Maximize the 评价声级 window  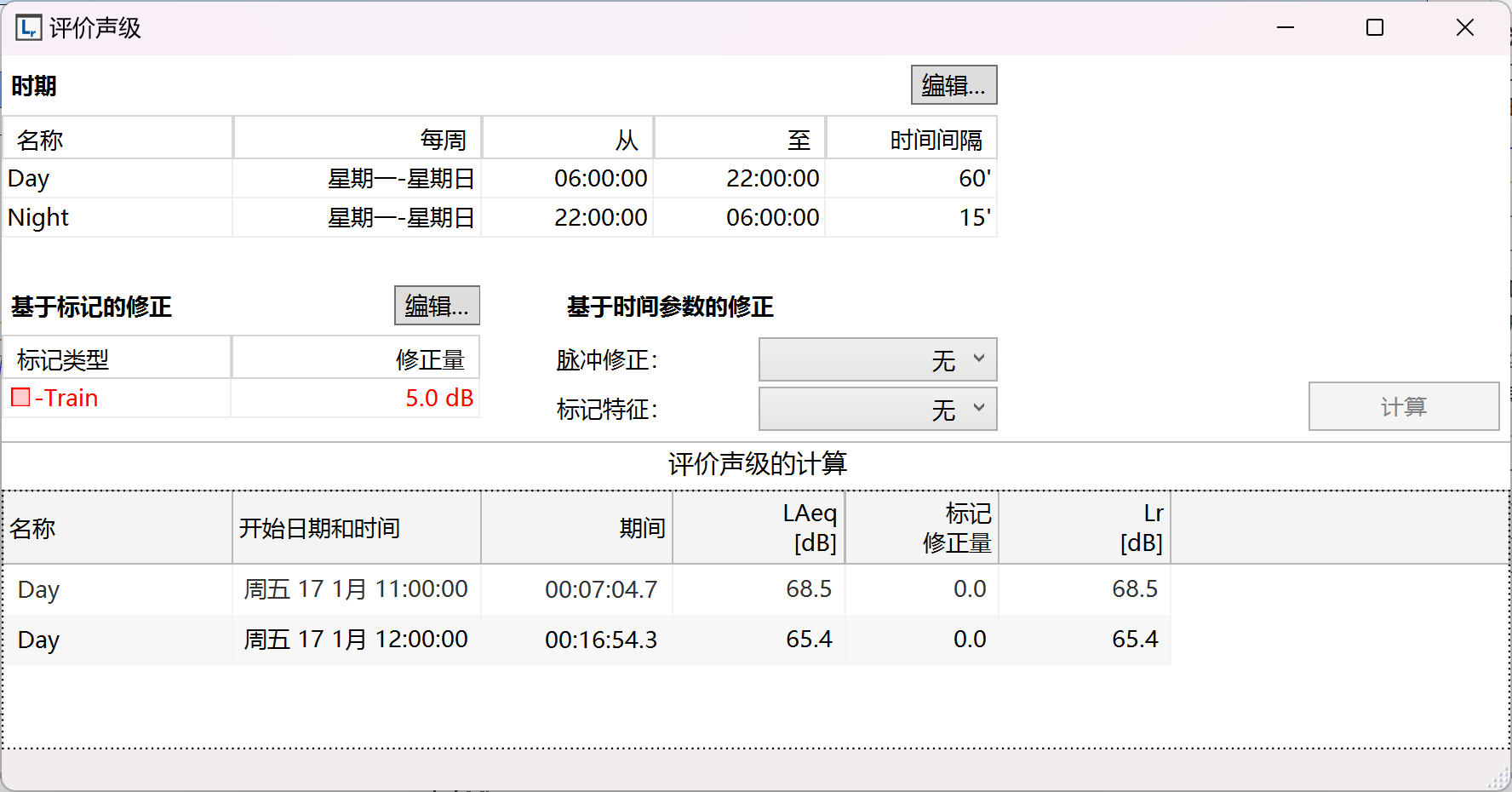click(x=1374, y=28)
